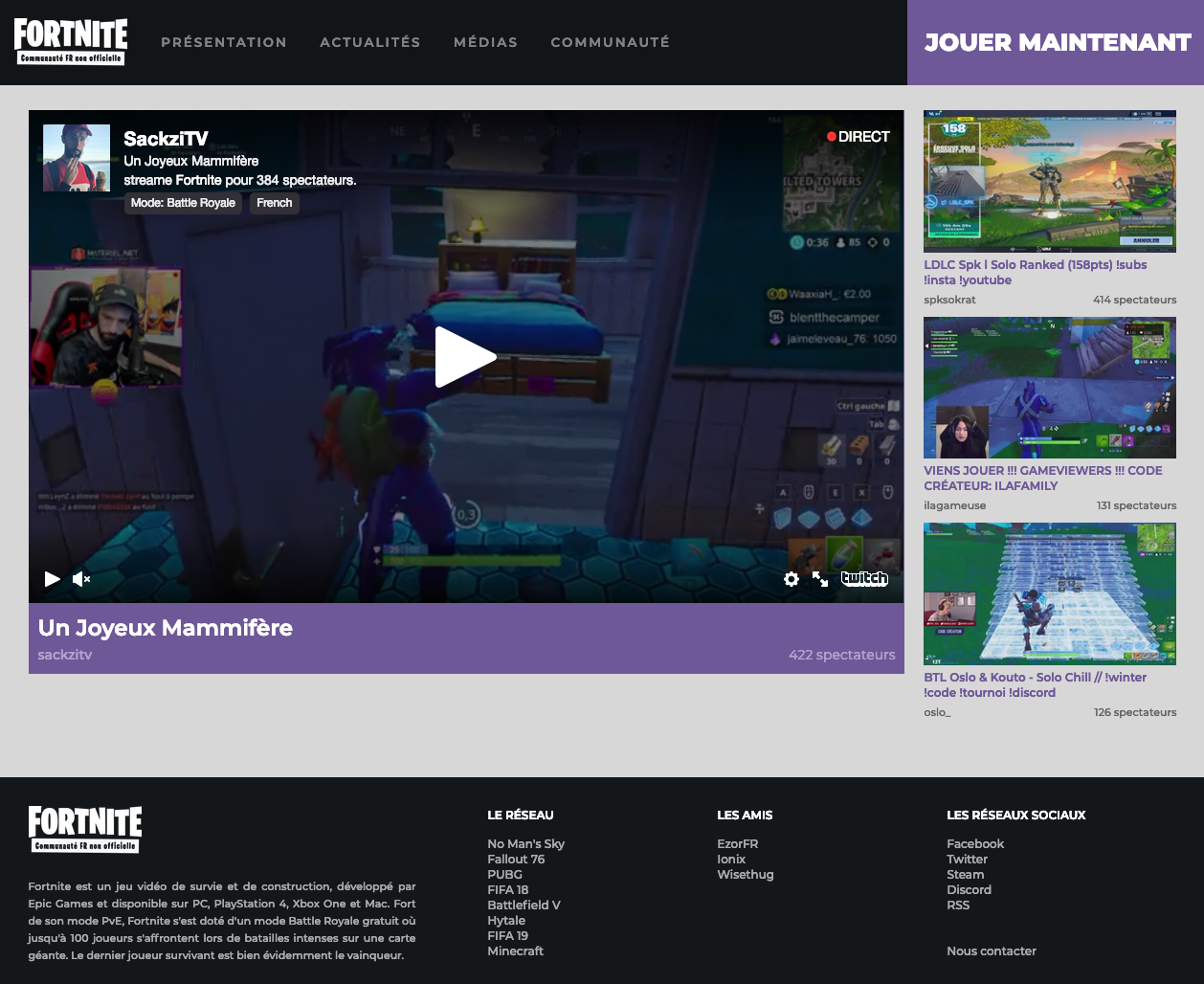Open the ACTUALITÉS menu
Image resolution: width=1204 pixels, height=984 pixels.
(370, 42)
